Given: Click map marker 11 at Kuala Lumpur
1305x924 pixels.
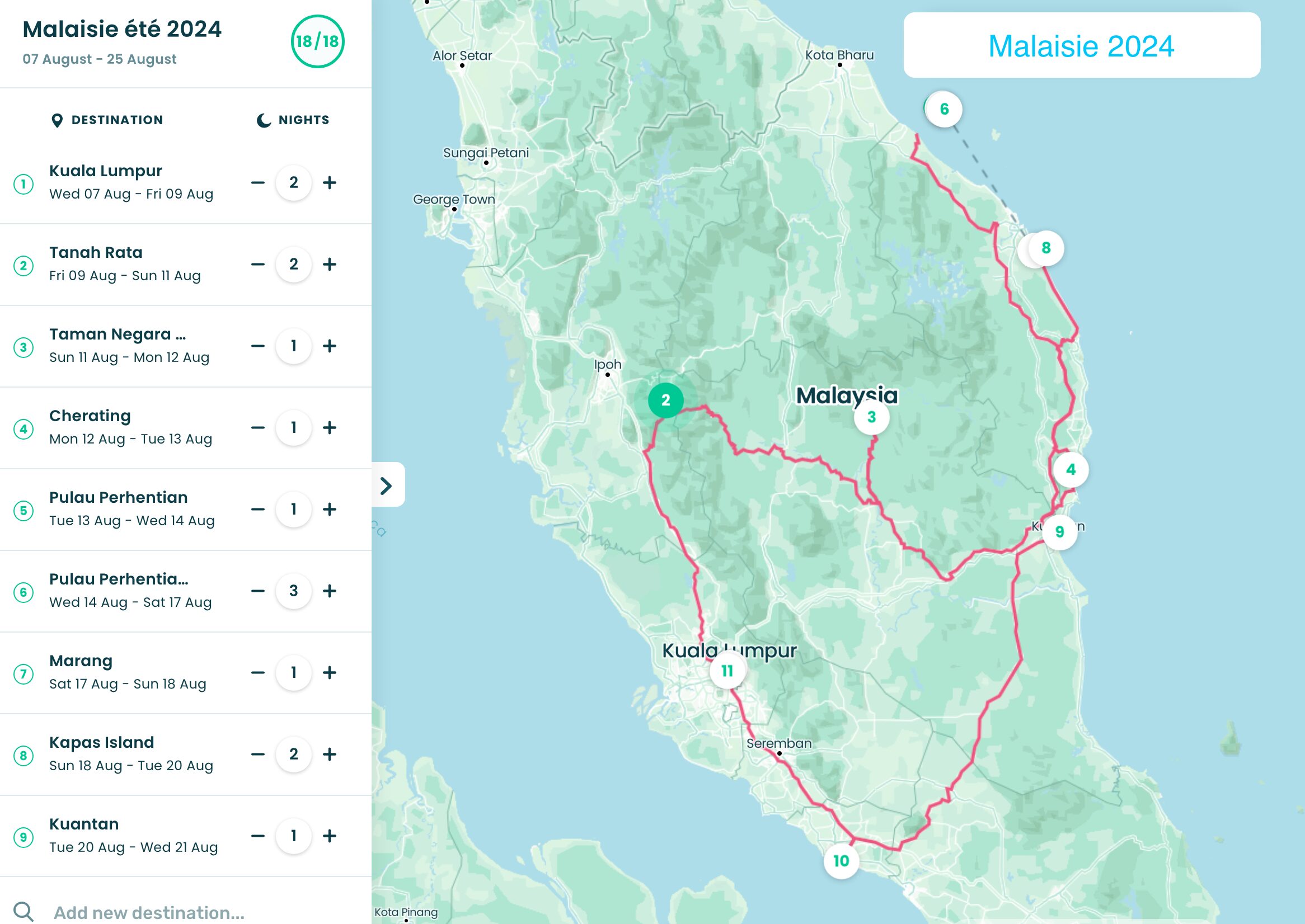Looking at the screenshot, I should click(x=727, y=671).
